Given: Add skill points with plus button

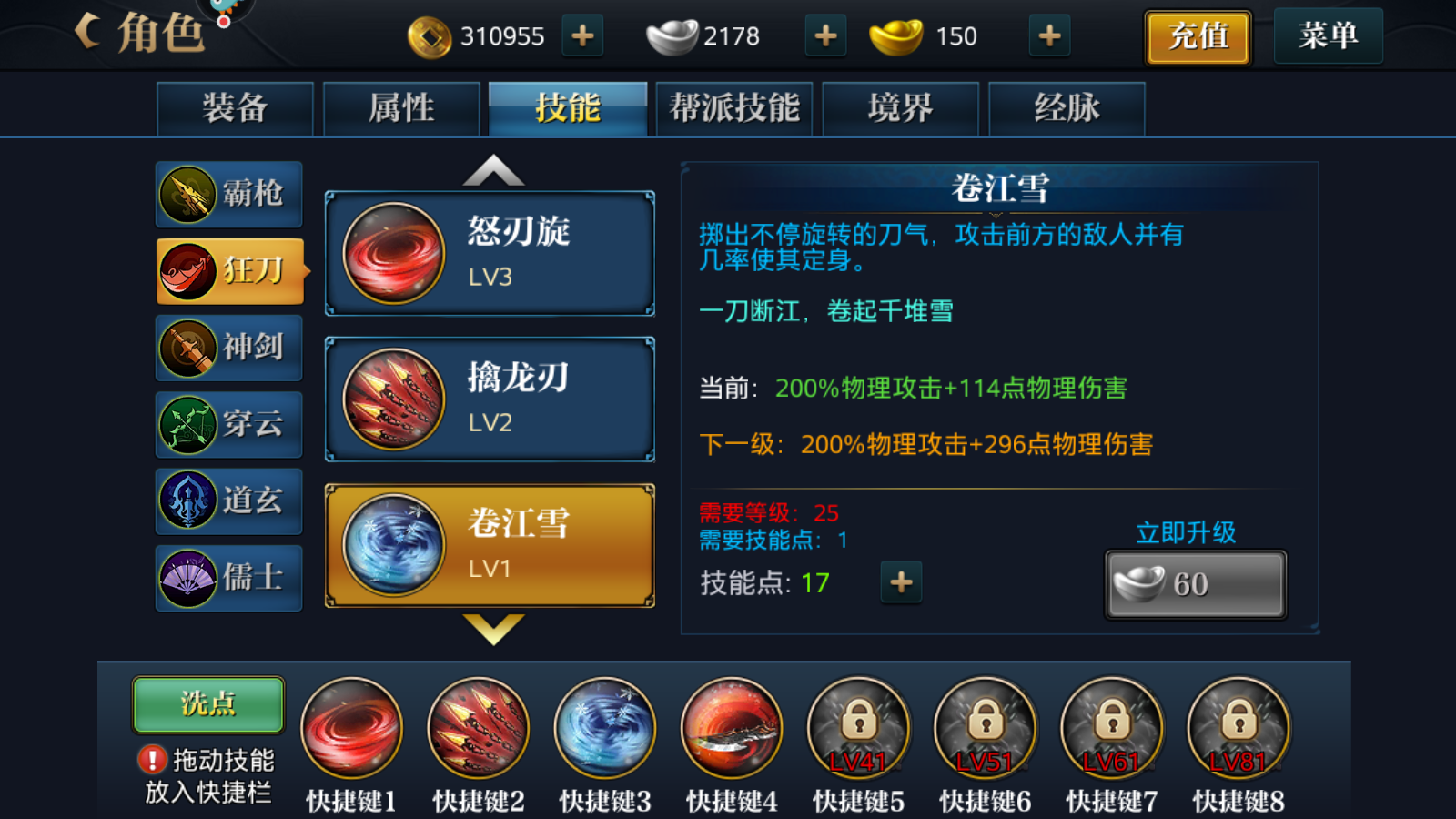Looking at the screenshot, I should (901, 582).
